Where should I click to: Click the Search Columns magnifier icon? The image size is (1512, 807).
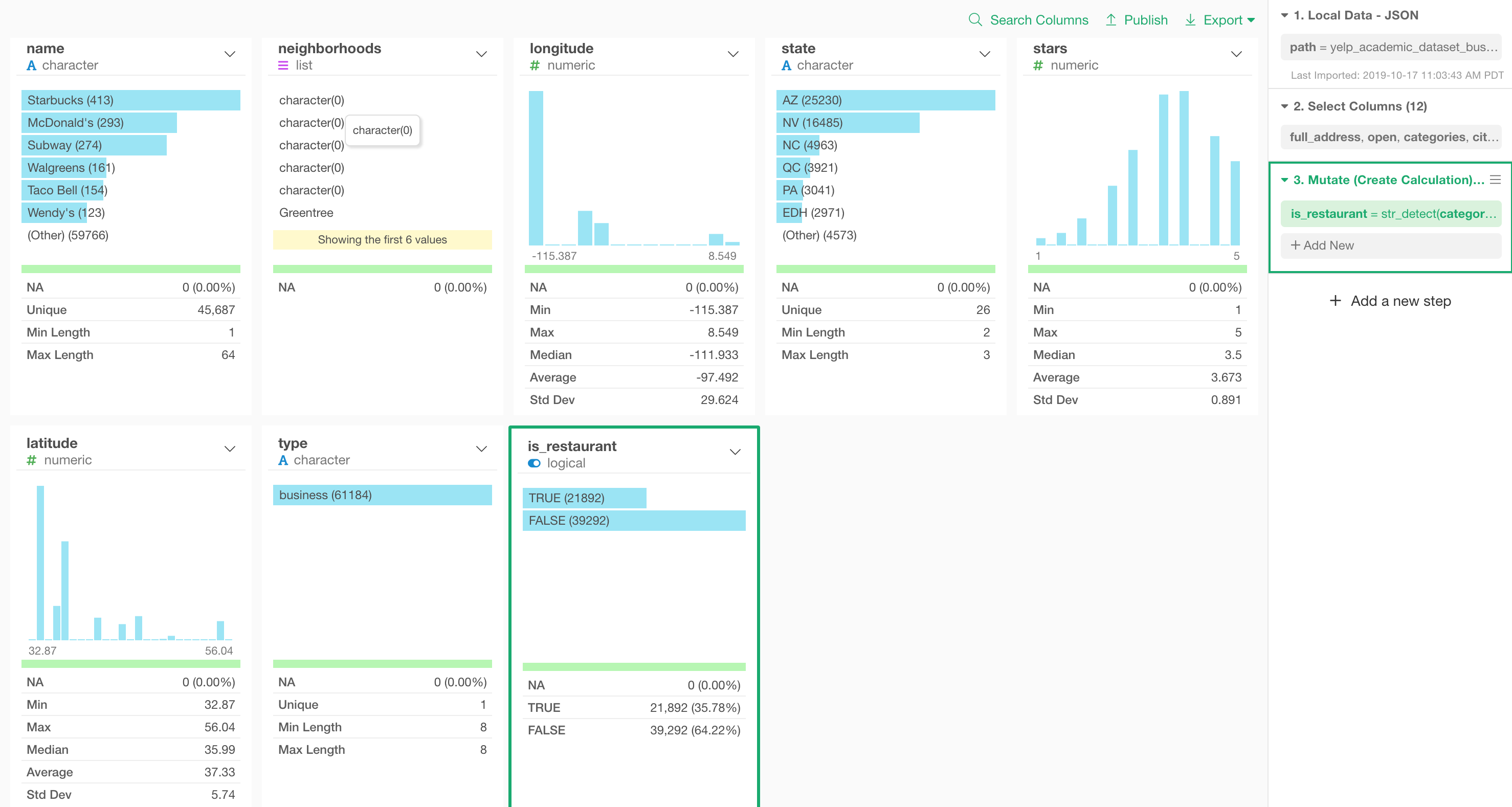[x=975, y=20]
